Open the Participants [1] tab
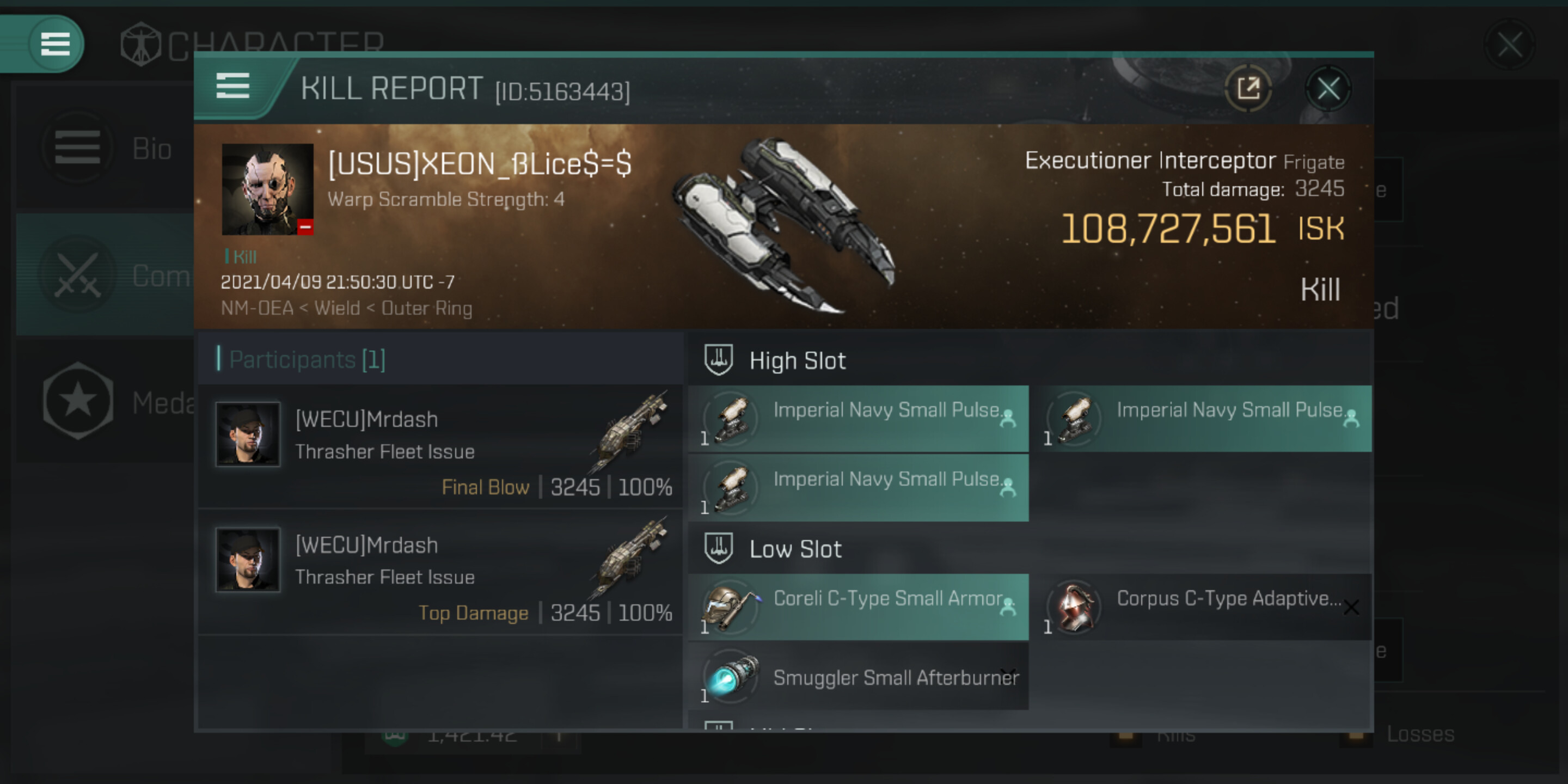This screenshot has width=1568, height=784. 307,360
